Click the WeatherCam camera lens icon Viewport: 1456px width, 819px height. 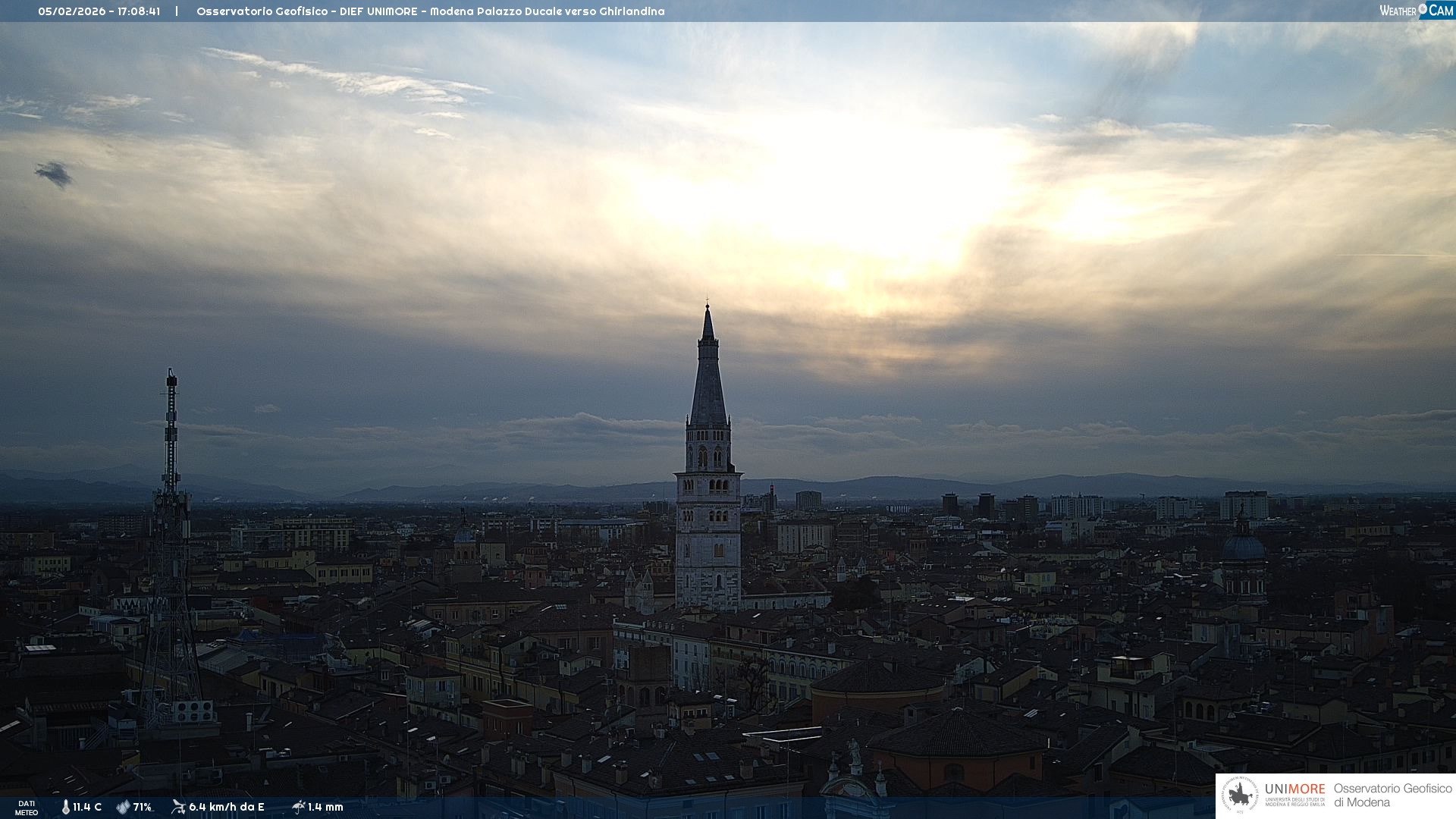click(x=1423, y=9)
